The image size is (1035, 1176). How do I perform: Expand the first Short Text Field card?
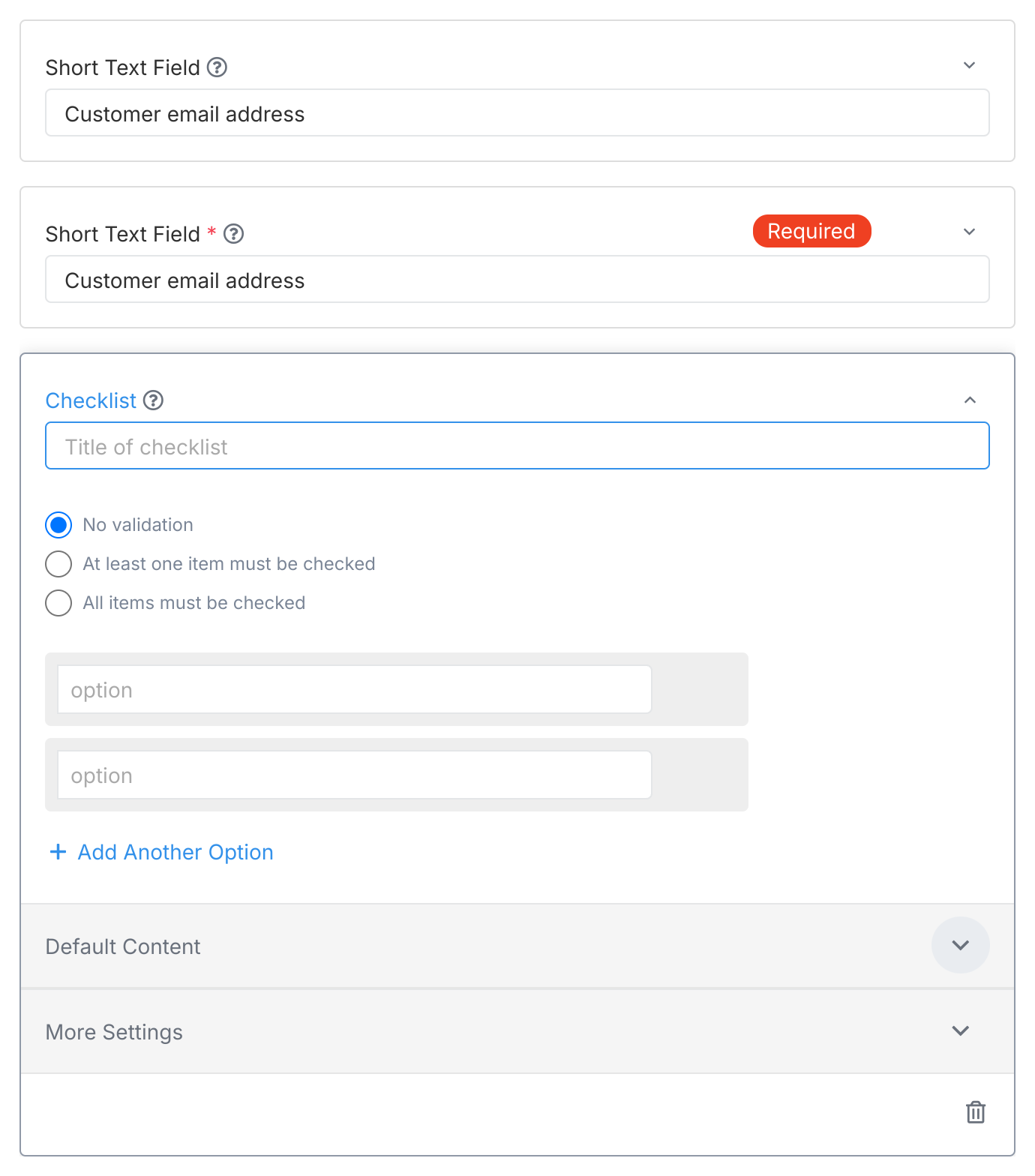tap(970, 65)
